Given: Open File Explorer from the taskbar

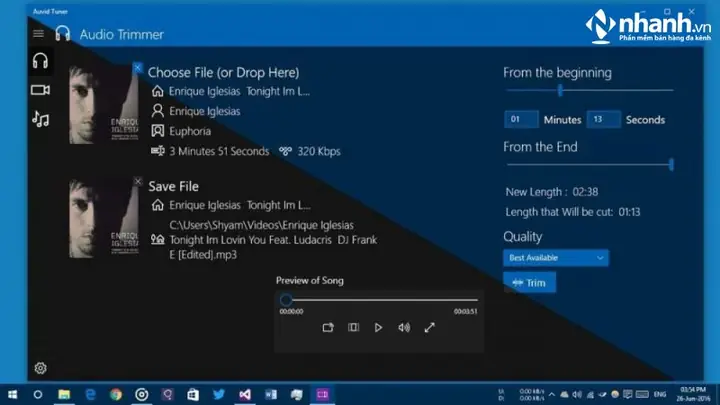Looking at the screenshot, I should coord(64,394).
